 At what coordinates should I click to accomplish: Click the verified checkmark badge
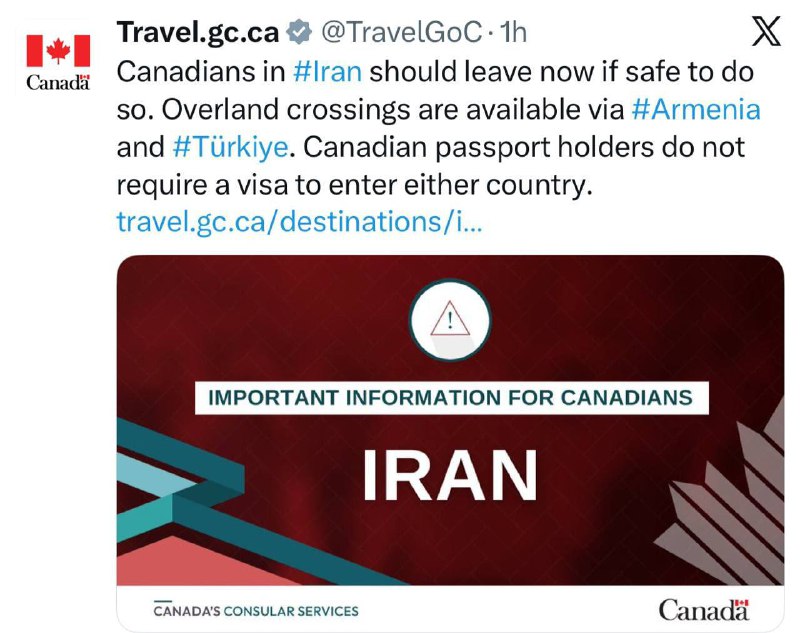(x=298, y=32)
